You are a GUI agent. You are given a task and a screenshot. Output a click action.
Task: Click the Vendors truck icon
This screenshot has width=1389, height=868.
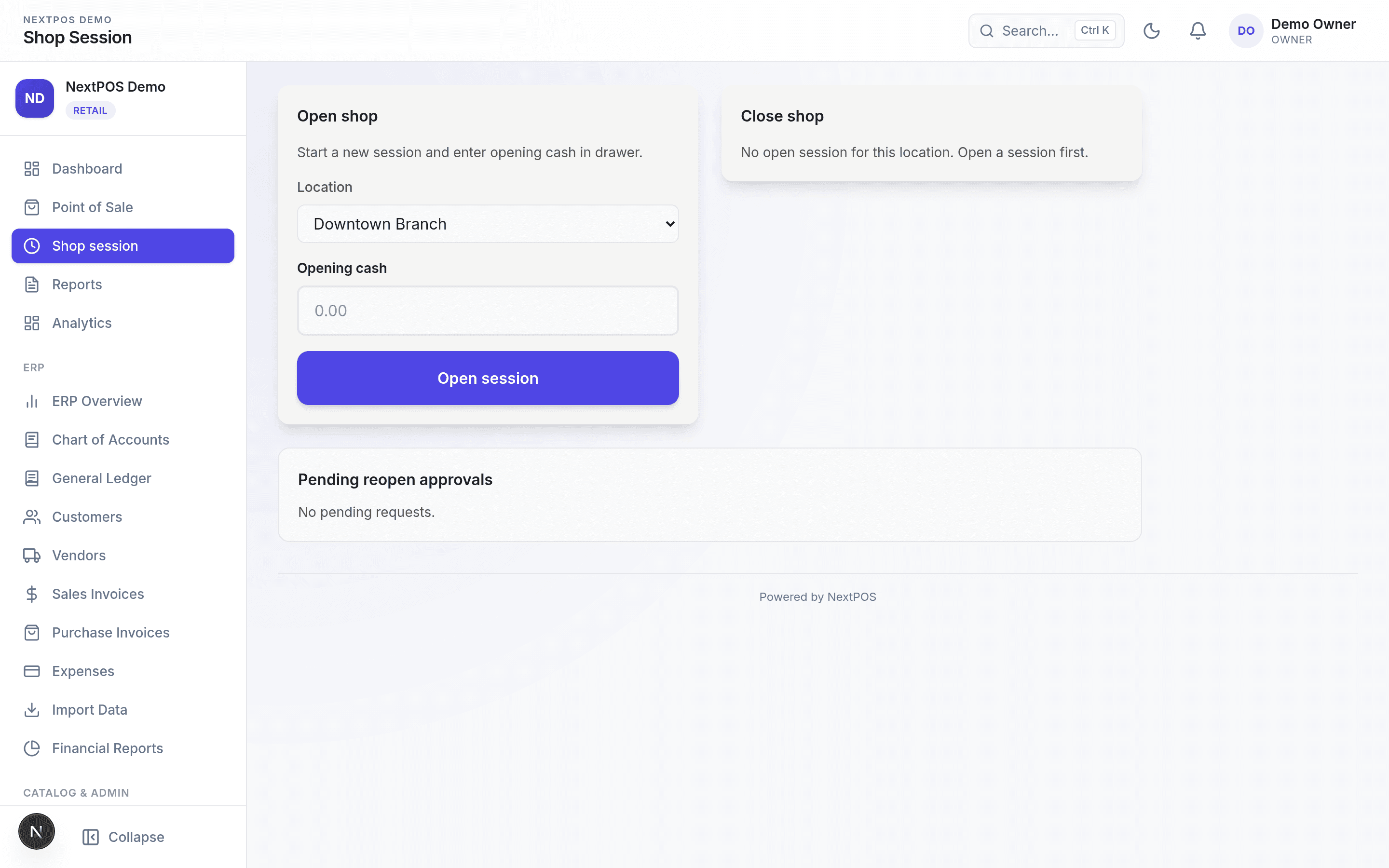[31, 555]
